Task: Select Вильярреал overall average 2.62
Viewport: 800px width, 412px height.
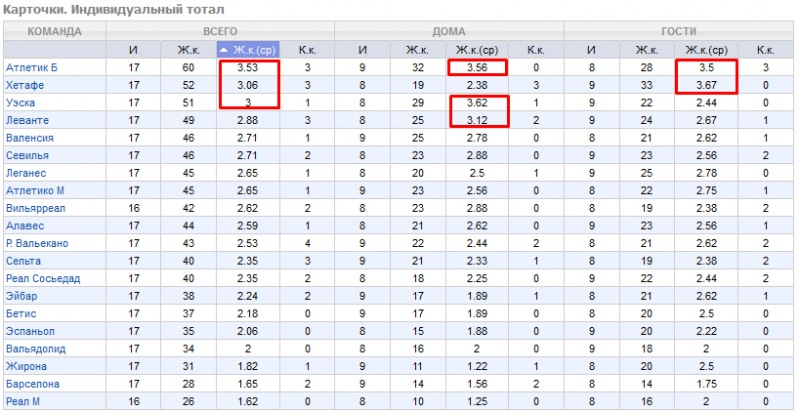Action: (248, 208)
